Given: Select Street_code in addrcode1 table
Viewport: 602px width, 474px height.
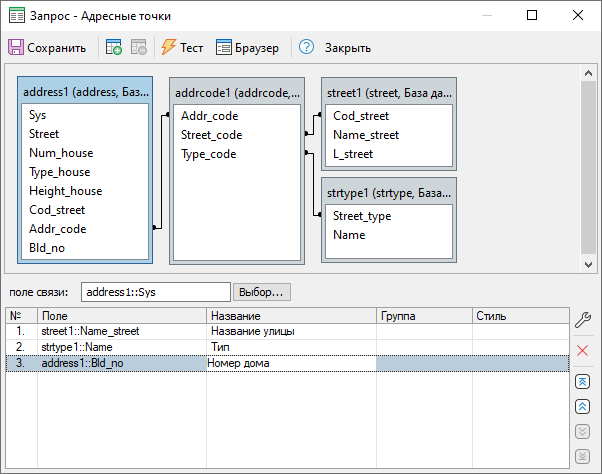Looking at the screenshot, I should click(x=210, y=135).
